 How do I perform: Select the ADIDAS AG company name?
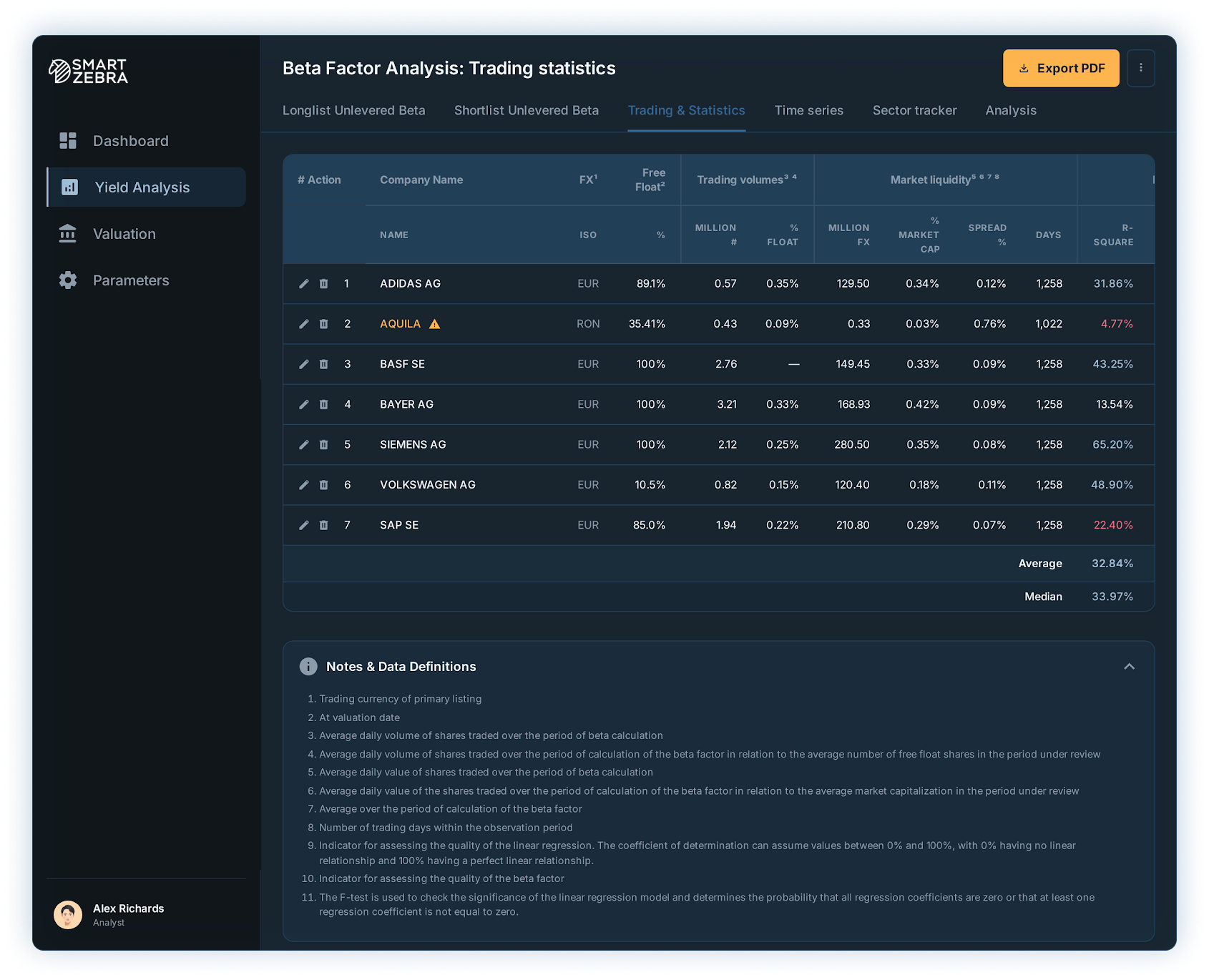click(x=411, y=284)
